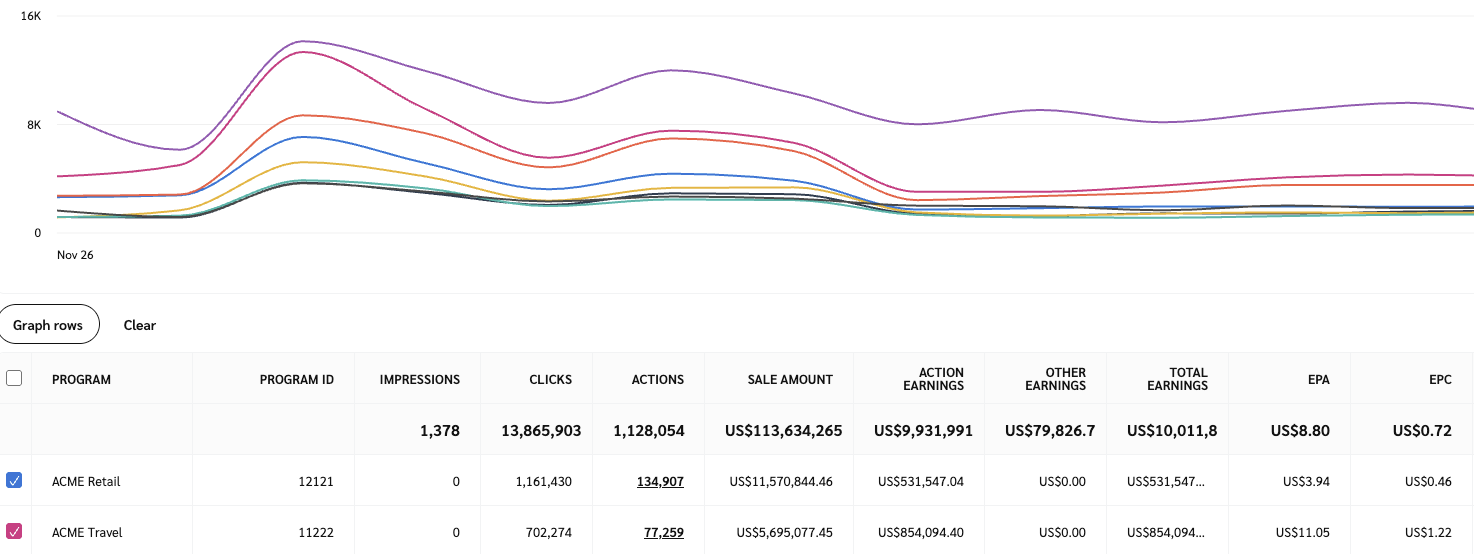Sort by the EPA column header
Viewport: 1474px width, 554px height.
click(x=1317, y=379)
